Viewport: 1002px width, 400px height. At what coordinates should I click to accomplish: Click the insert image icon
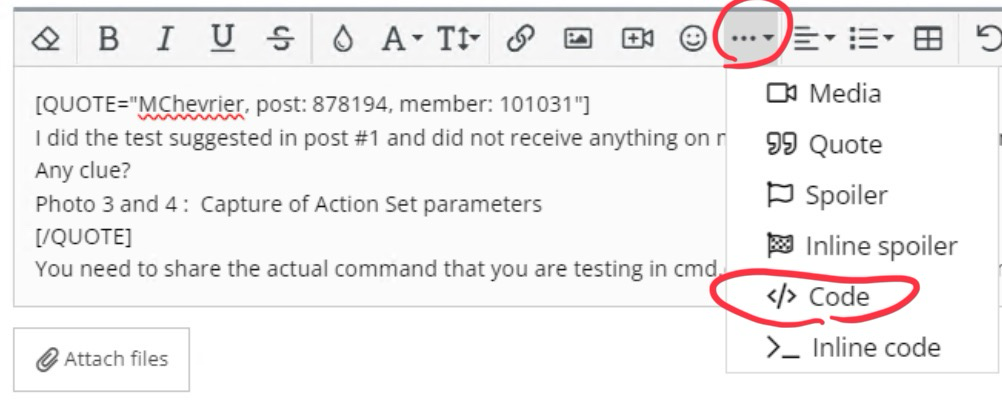pyautogui.click(x=577, y=39)
